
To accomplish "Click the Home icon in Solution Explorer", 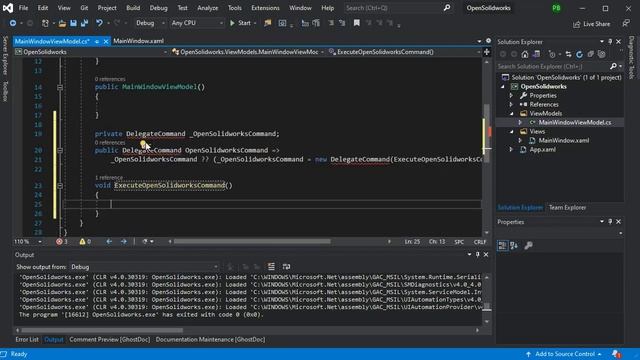I will 525,54.
